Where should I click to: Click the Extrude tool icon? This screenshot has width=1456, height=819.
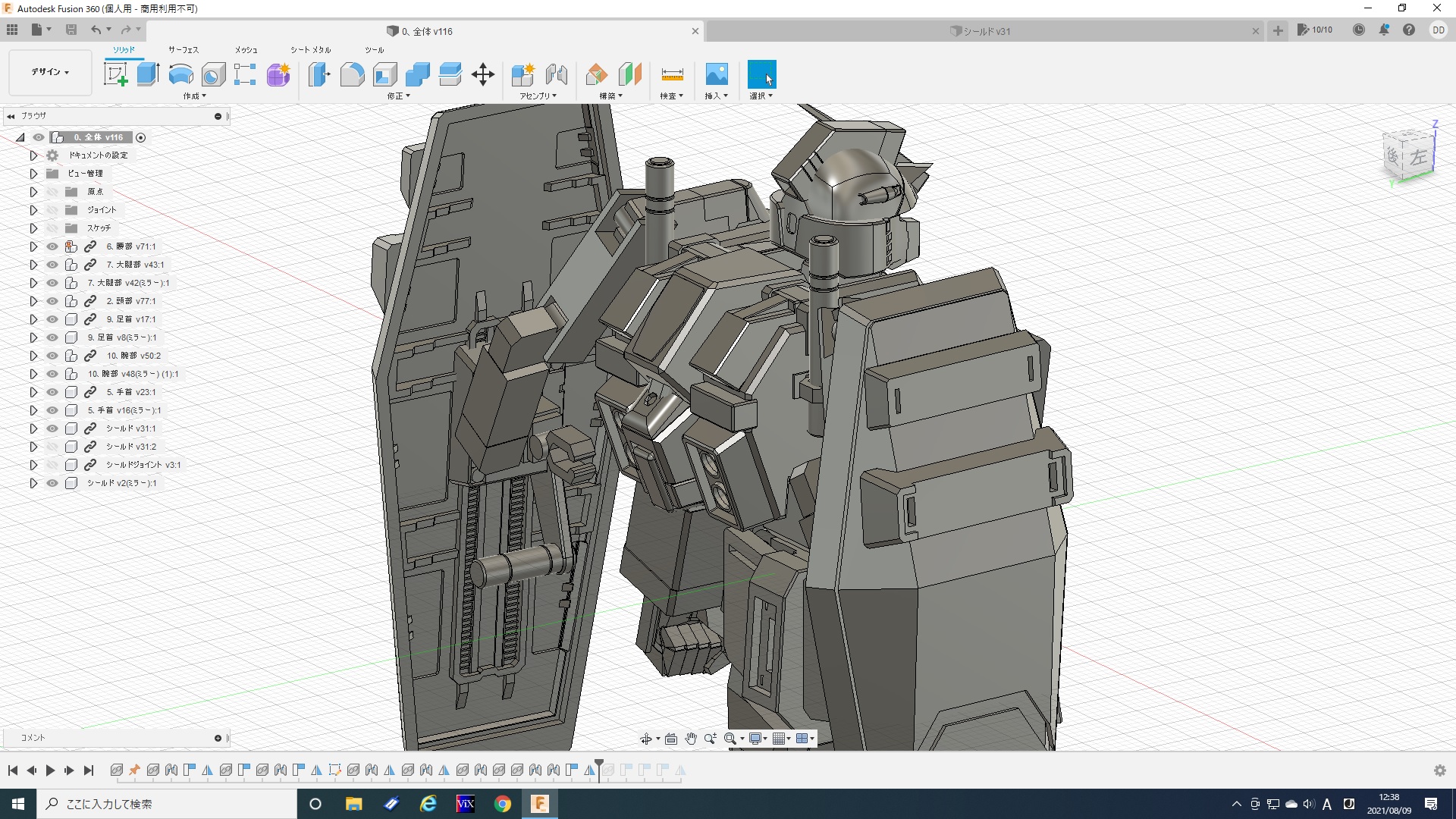(148, 74)
